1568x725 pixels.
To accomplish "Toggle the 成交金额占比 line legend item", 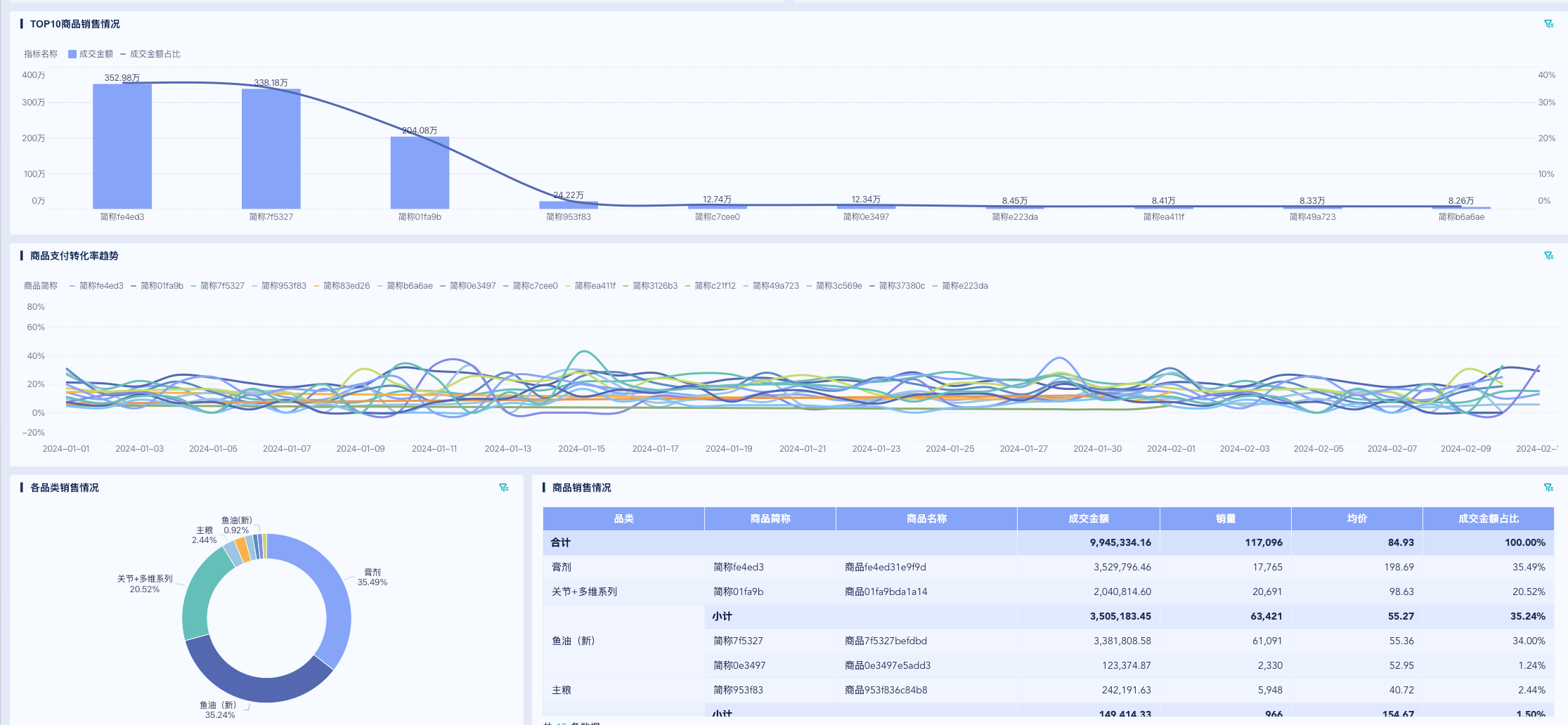I will pos(150,54).
